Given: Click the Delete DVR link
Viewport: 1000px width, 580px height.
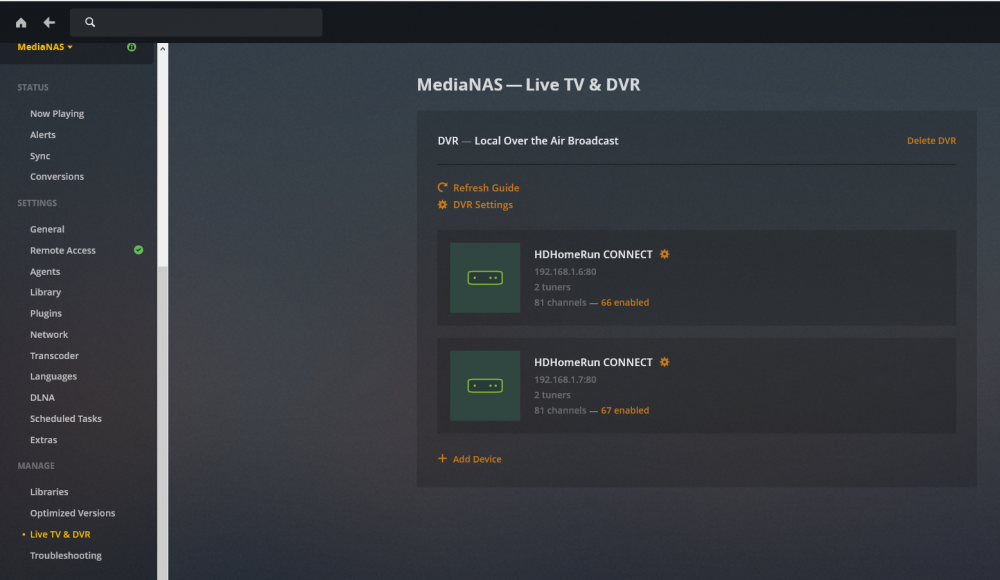Looking at the screenshot, I should [931, 140].
